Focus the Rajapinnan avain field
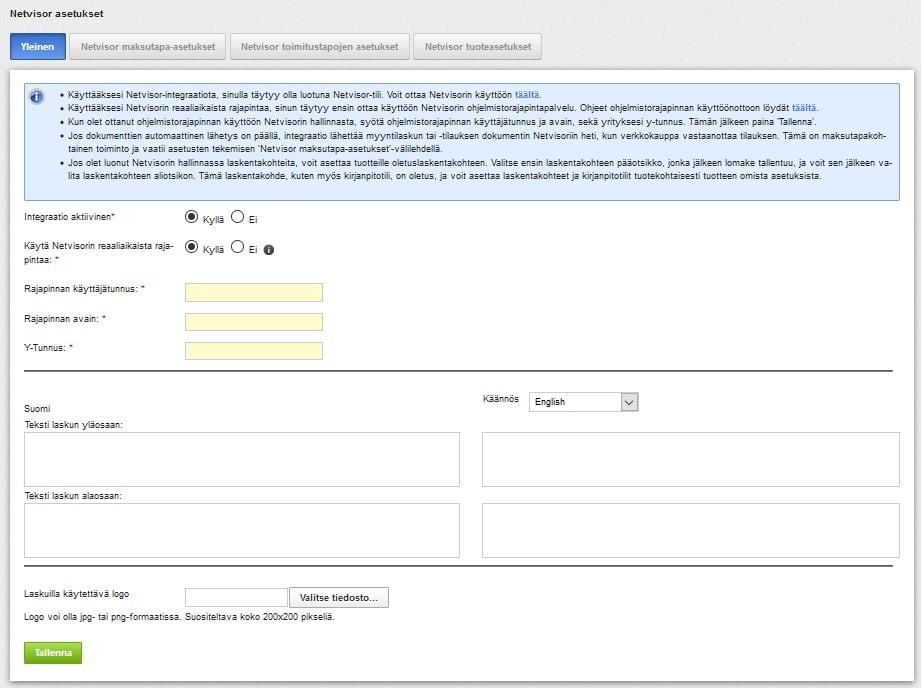The height and width of the screenshot is (688, 921). [254, 322]
